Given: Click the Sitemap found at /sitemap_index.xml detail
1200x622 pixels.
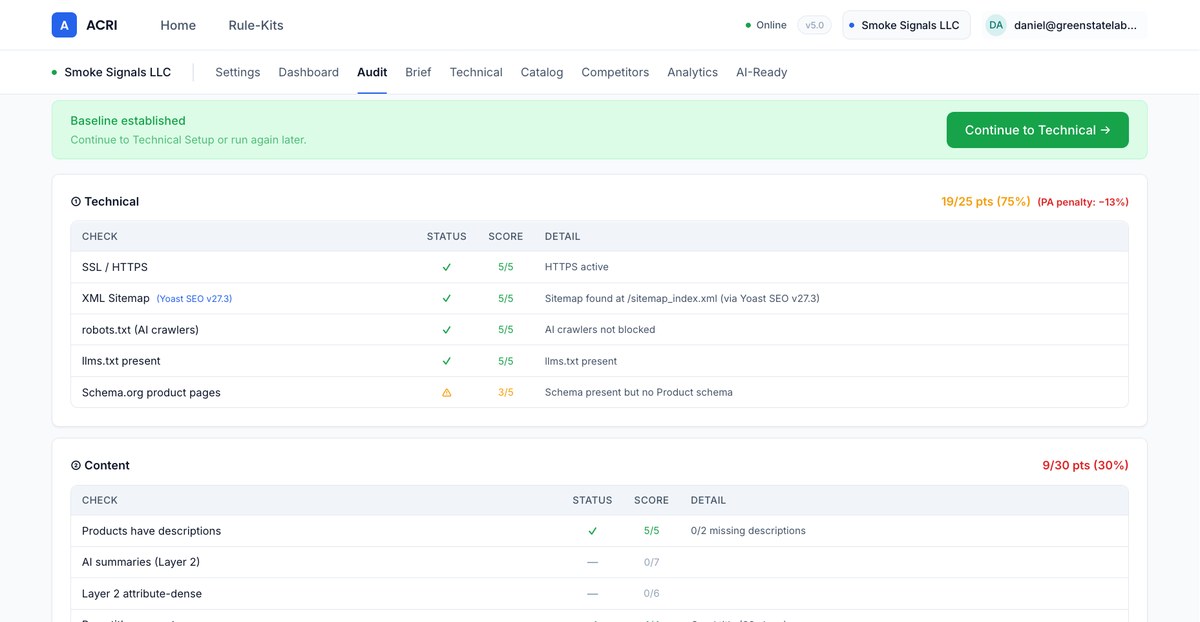Looking at the screenshot, I should (x=682, y=298).
